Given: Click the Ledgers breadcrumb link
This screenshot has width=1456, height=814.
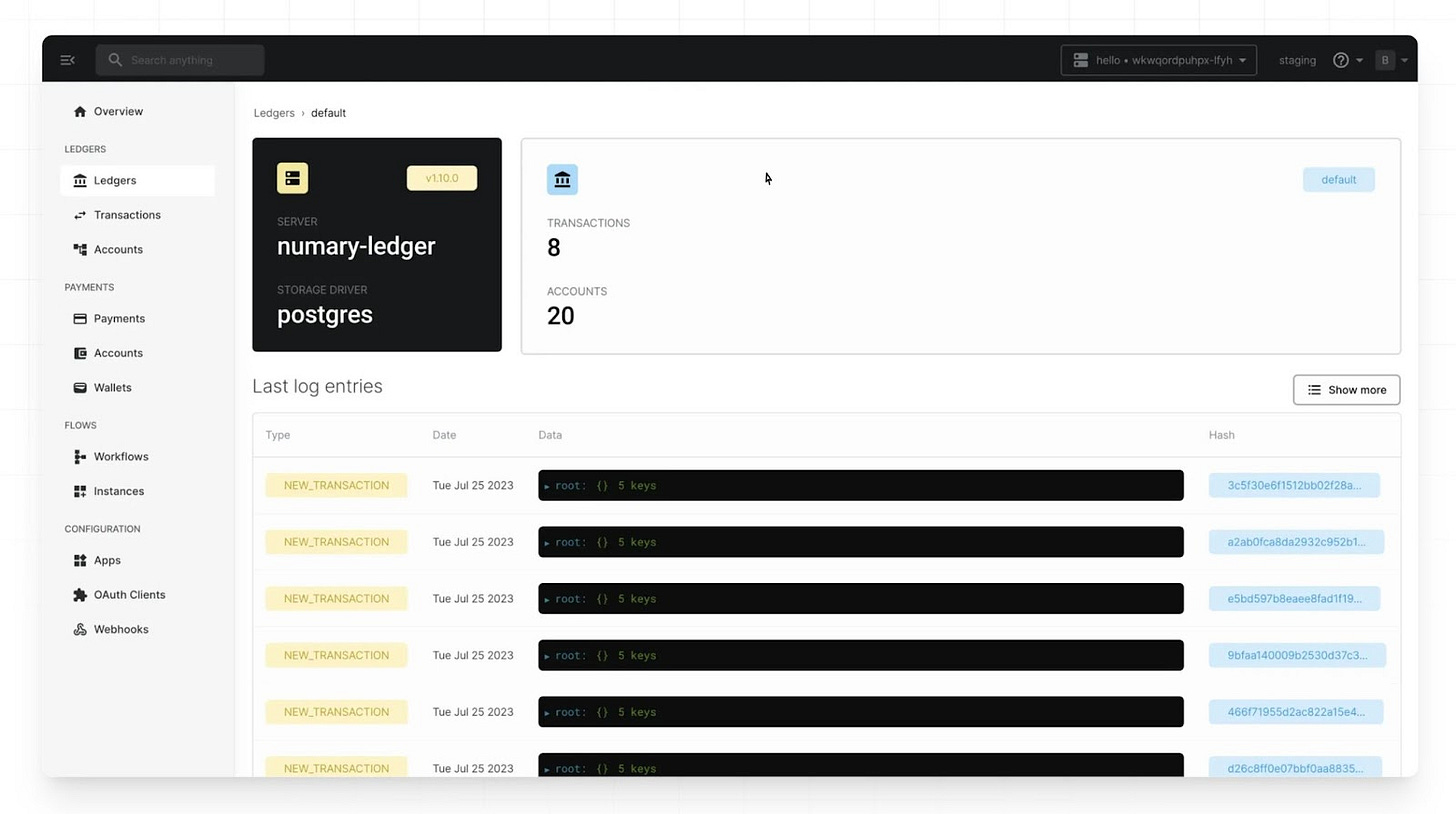Looking at the screenshot, I should coord(274,113).
